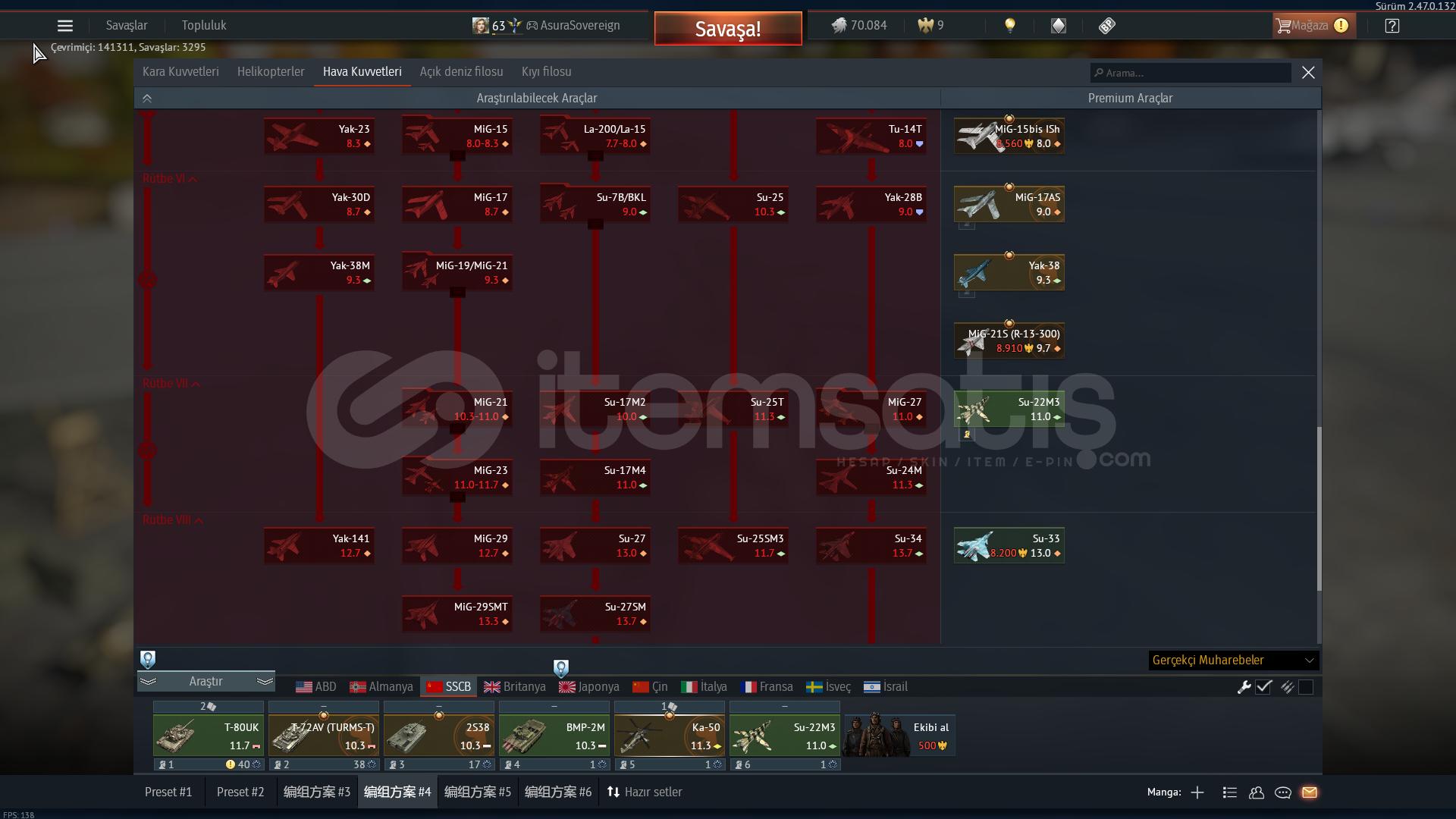Expand the MiG-23 11.0-11.7 group
Screen dimensions: 1456x819
(x=457, y=478)
